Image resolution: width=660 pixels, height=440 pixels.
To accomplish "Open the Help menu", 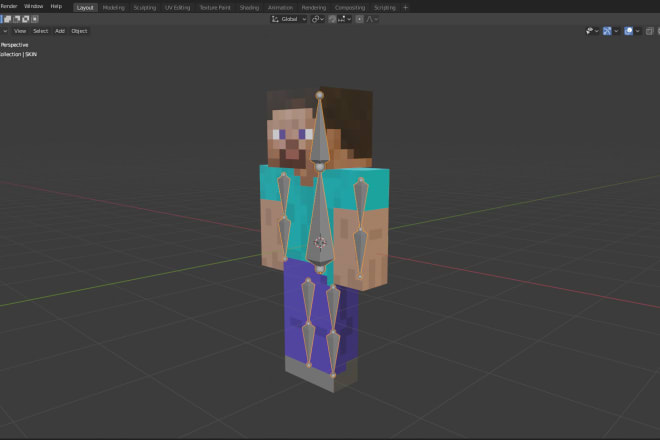I will click(x=56, y=6).
